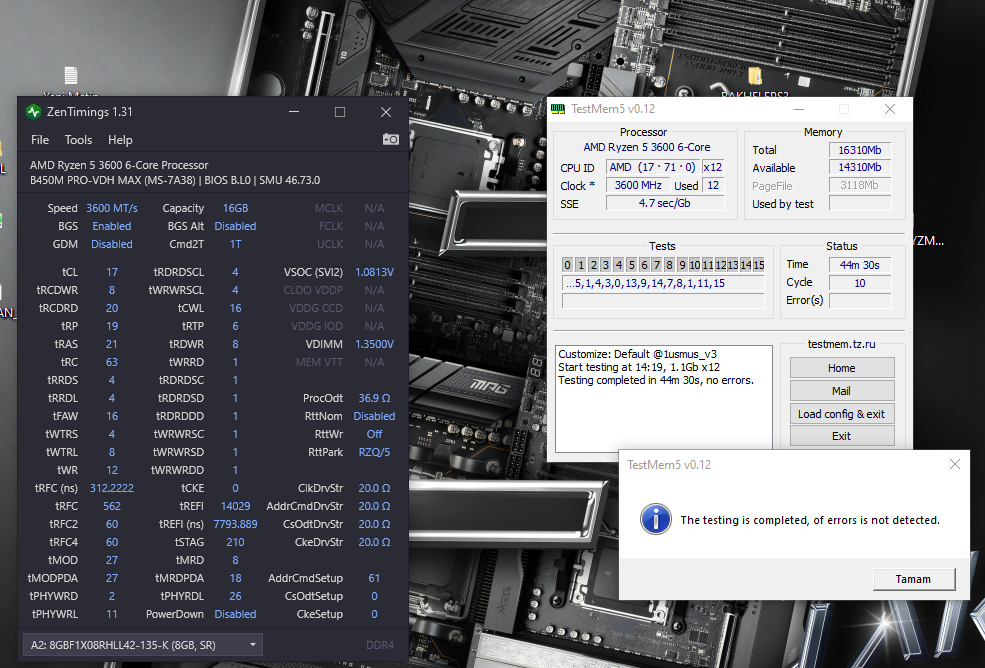Click the empty Error(s) field
The height and width of the screenshot is (668, 985).
pyautogui.click(x=859, y=300)
